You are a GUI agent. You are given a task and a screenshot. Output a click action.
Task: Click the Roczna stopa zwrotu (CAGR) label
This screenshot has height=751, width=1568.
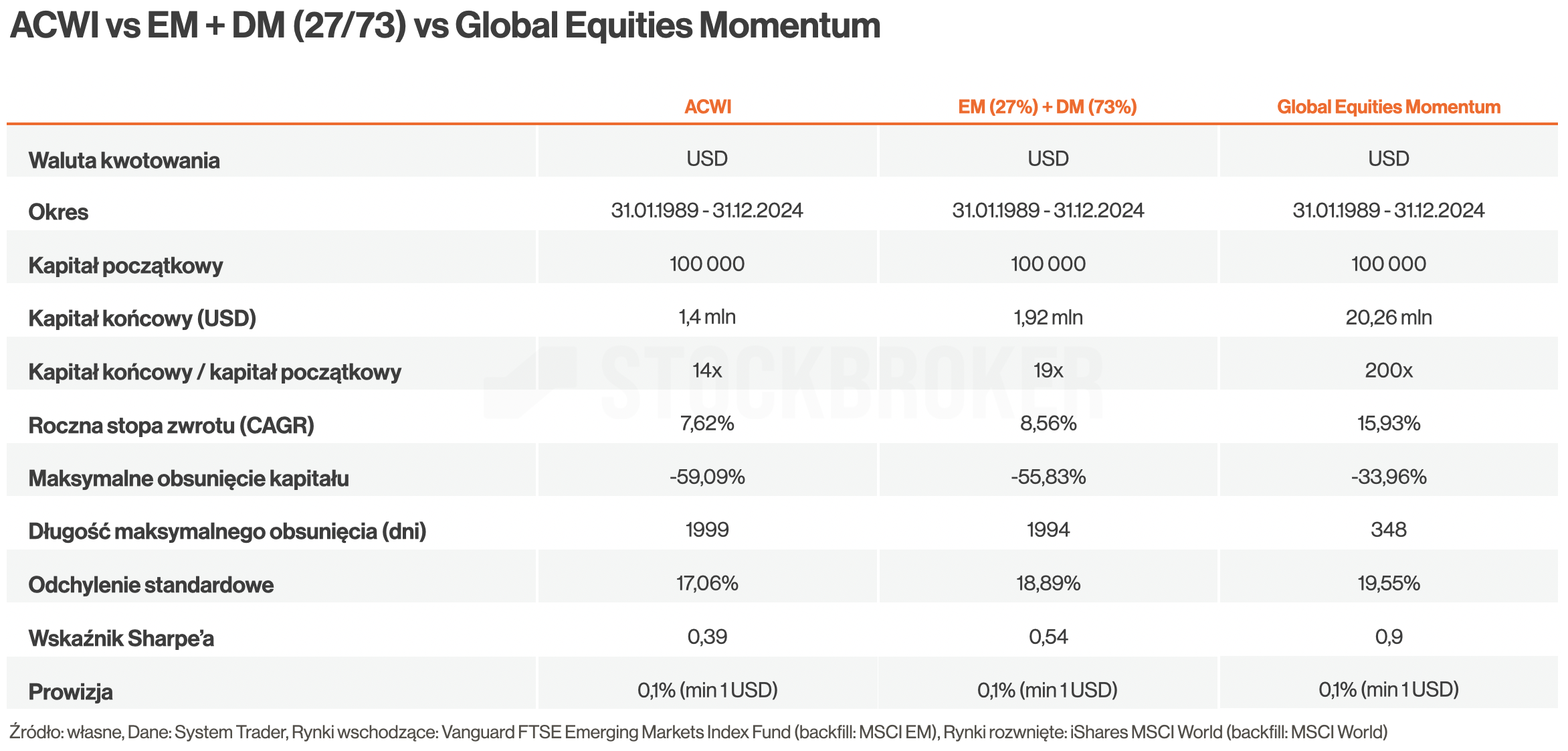(171, 426)
